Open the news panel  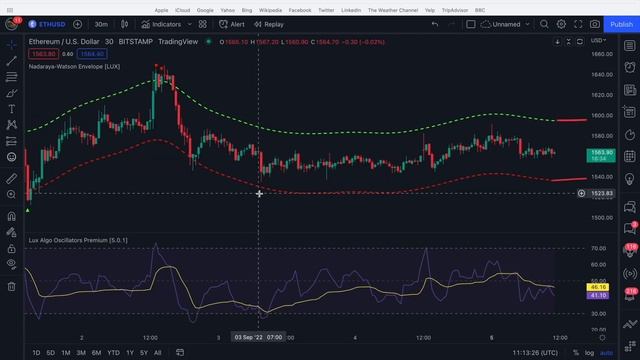pos(630,90)
